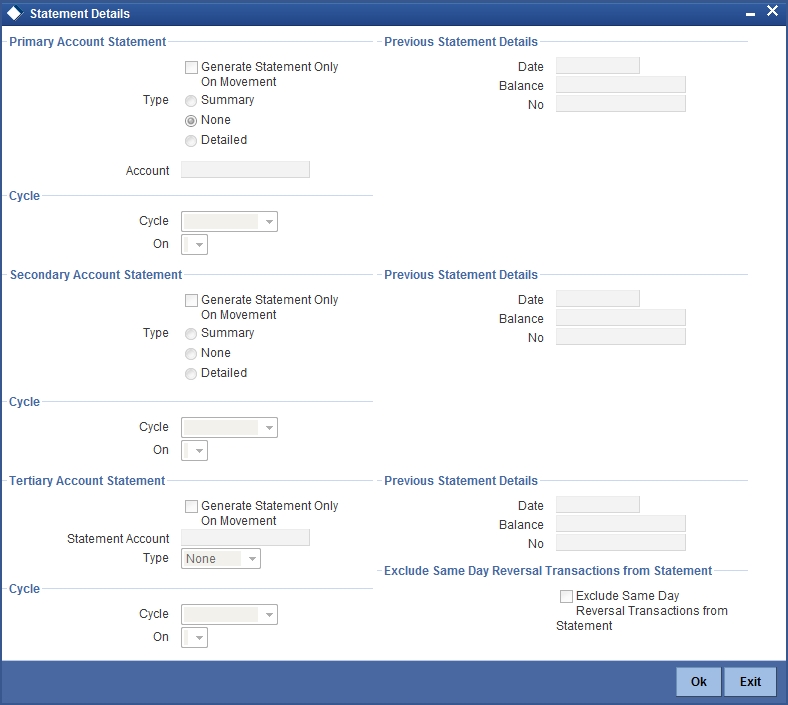Enable Secondary Generate Statement Only On Movement
Viewport: 788px width, 705px height.
point(191,300)
